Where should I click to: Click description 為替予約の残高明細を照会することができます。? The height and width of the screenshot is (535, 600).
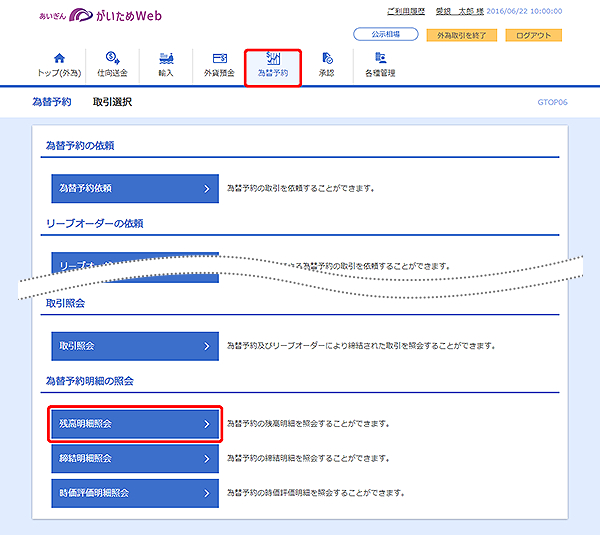coord(308,424)
